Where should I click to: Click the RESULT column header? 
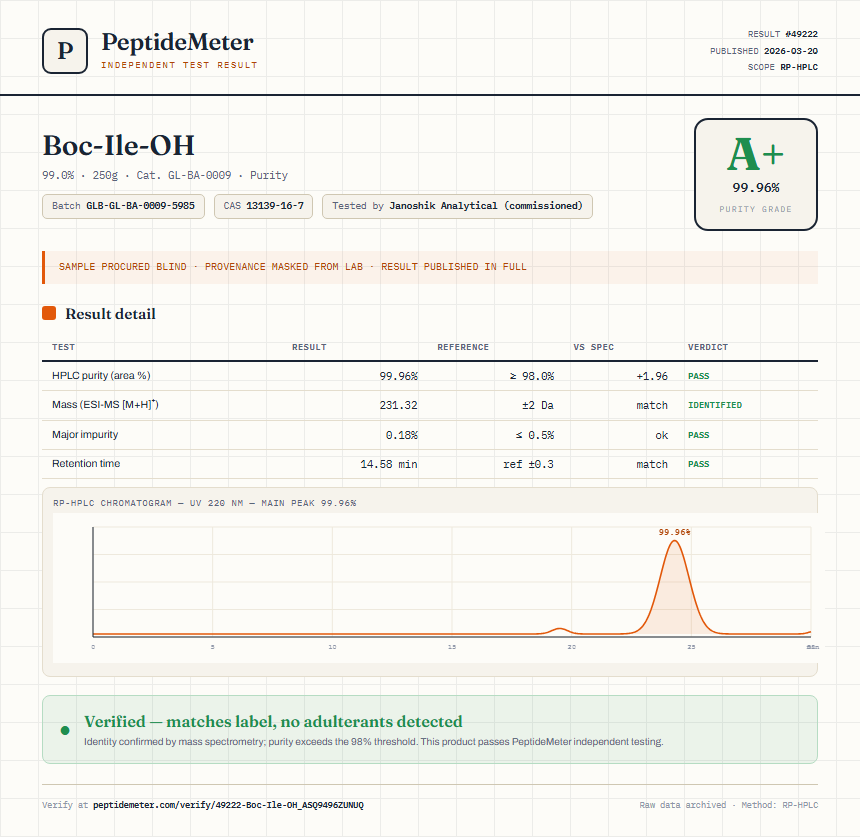(309, 347)
